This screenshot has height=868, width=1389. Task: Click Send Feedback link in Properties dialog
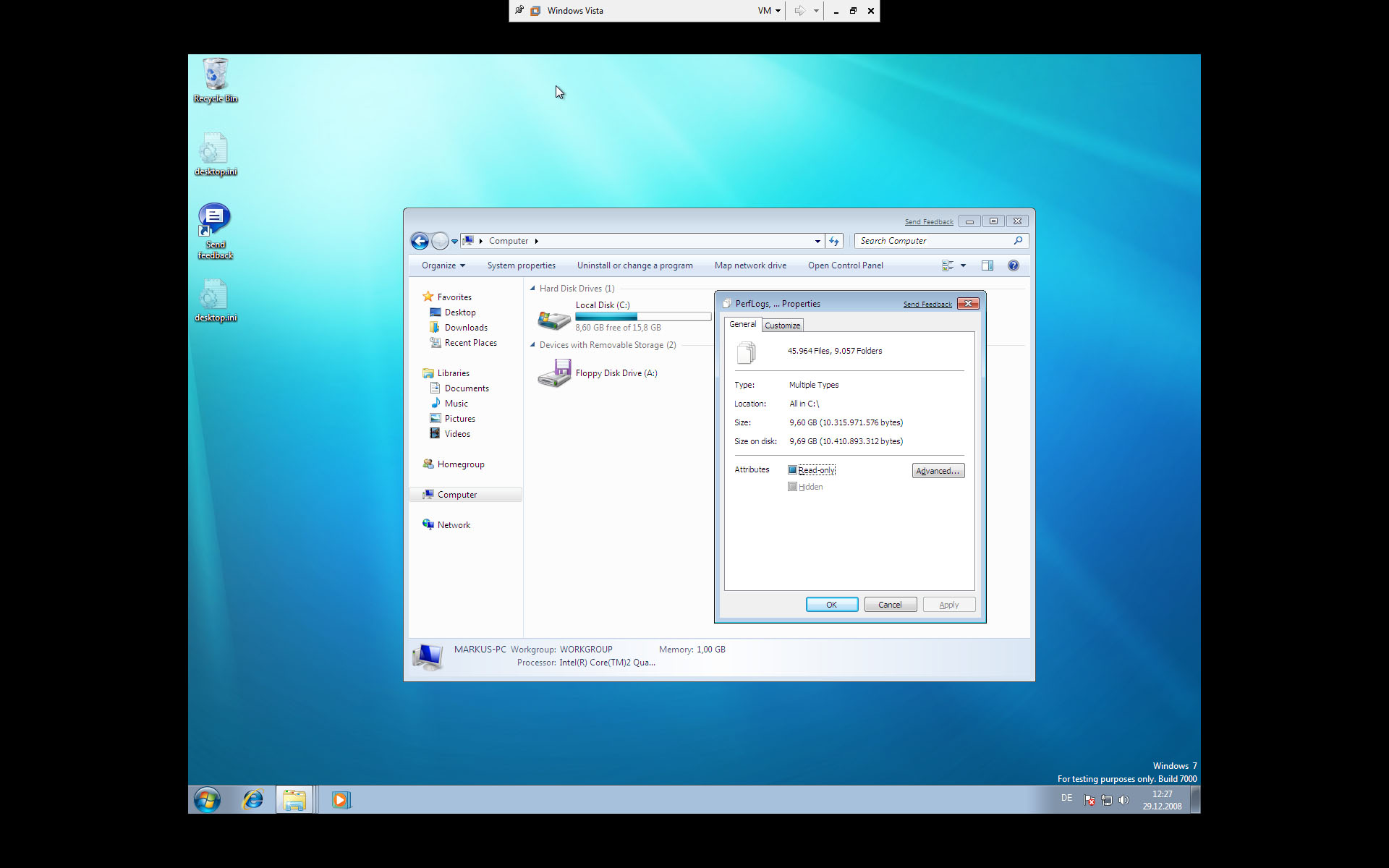[927, 305]
